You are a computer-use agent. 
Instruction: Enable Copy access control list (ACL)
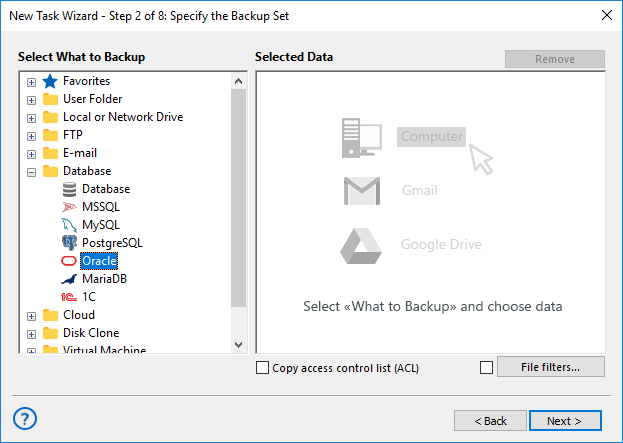tap(262, 368)
